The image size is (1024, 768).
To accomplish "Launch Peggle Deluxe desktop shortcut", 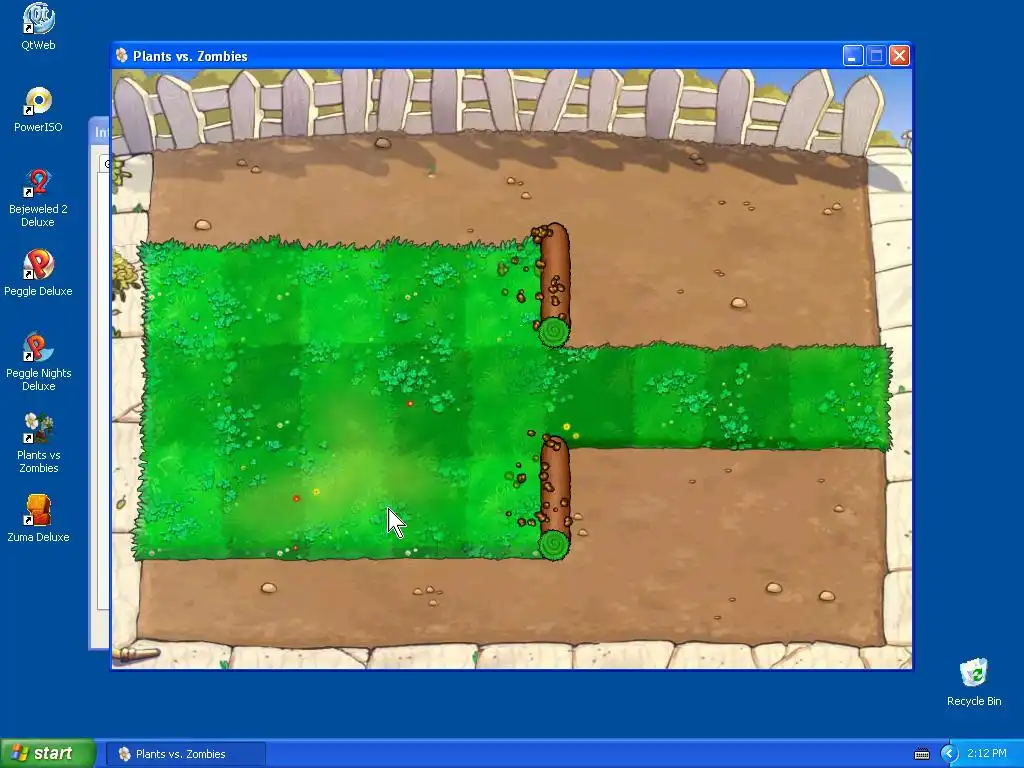I will (x=39, y=273).
